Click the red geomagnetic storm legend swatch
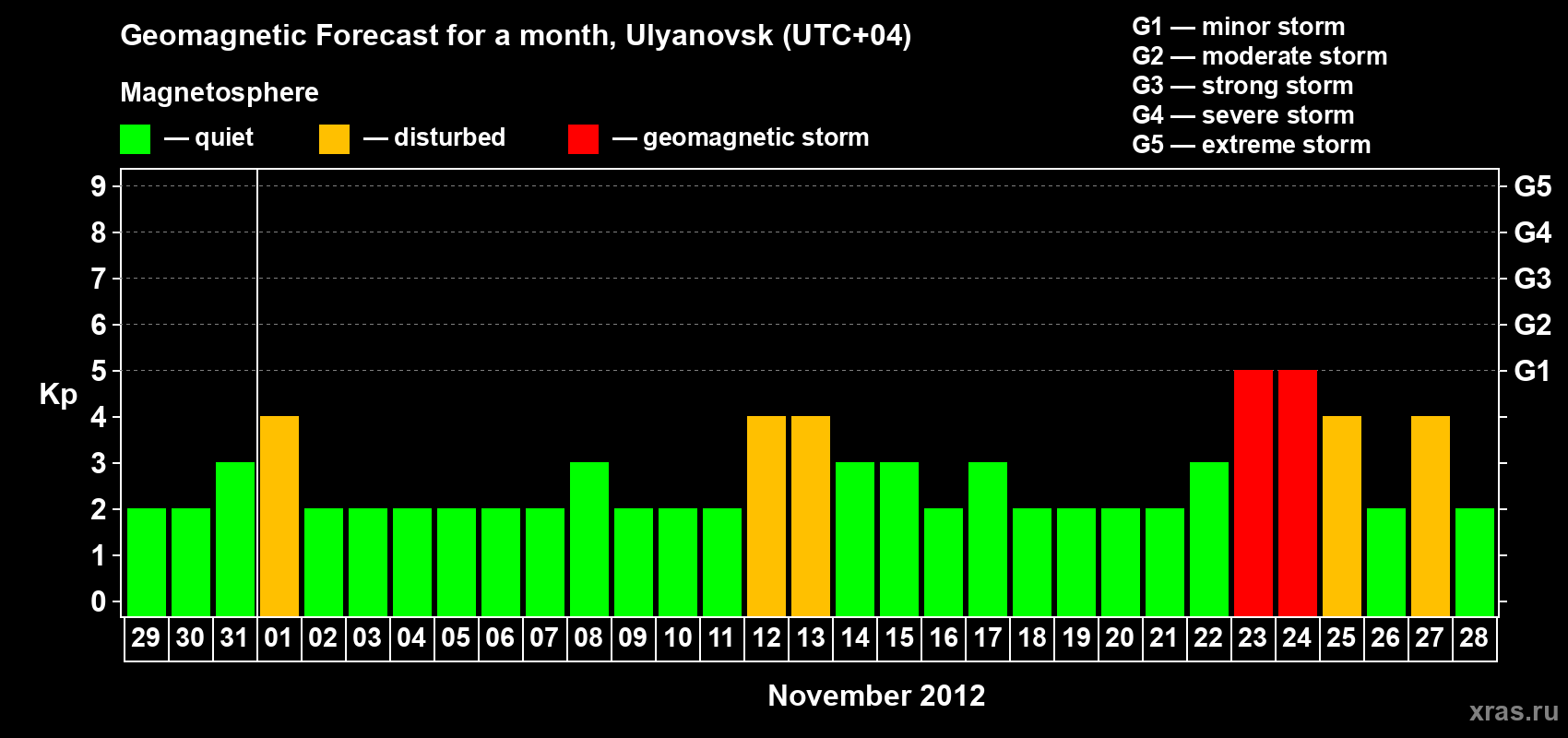1568x738 pixels. coord(584,139)
